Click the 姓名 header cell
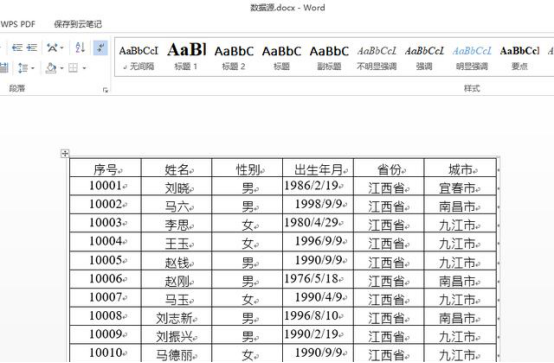This screenshot has height=363, width=554. pyautogui.click(x=176, y=168)
